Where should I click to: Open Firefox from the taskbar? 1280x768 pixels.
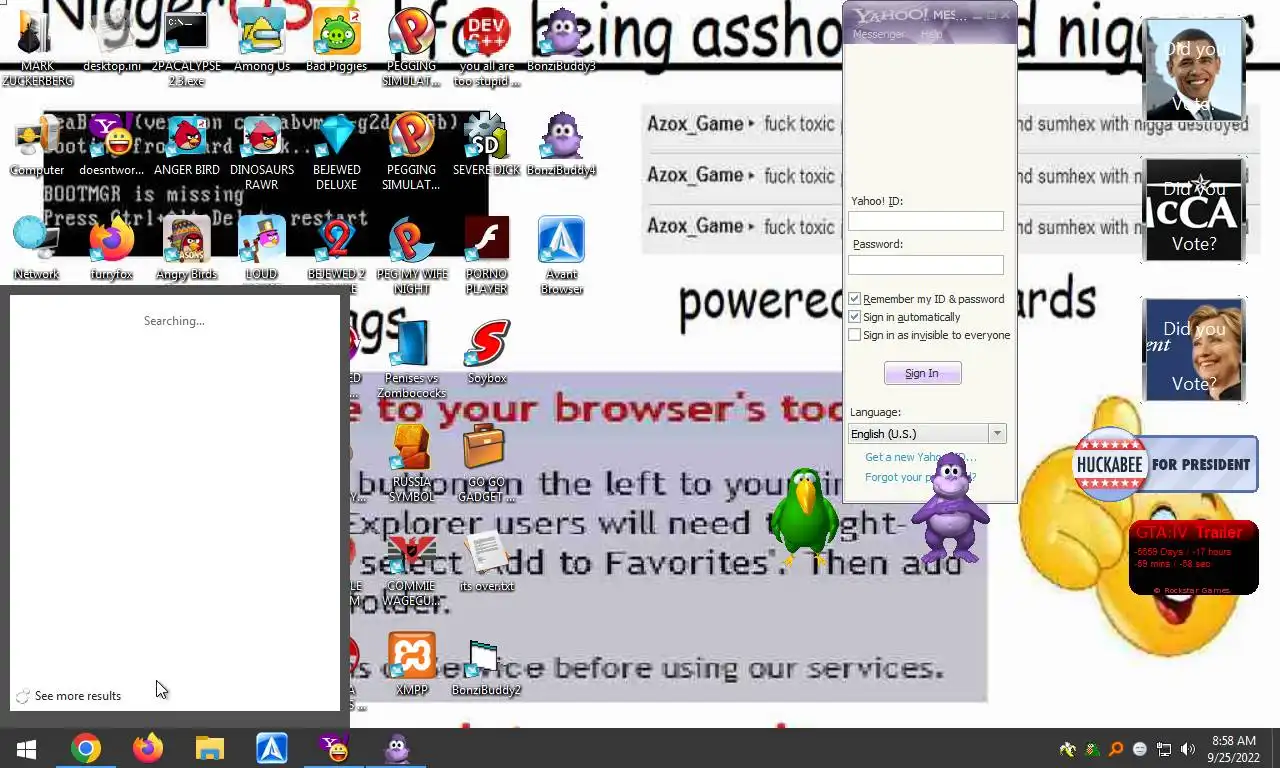tap(148, 748)
